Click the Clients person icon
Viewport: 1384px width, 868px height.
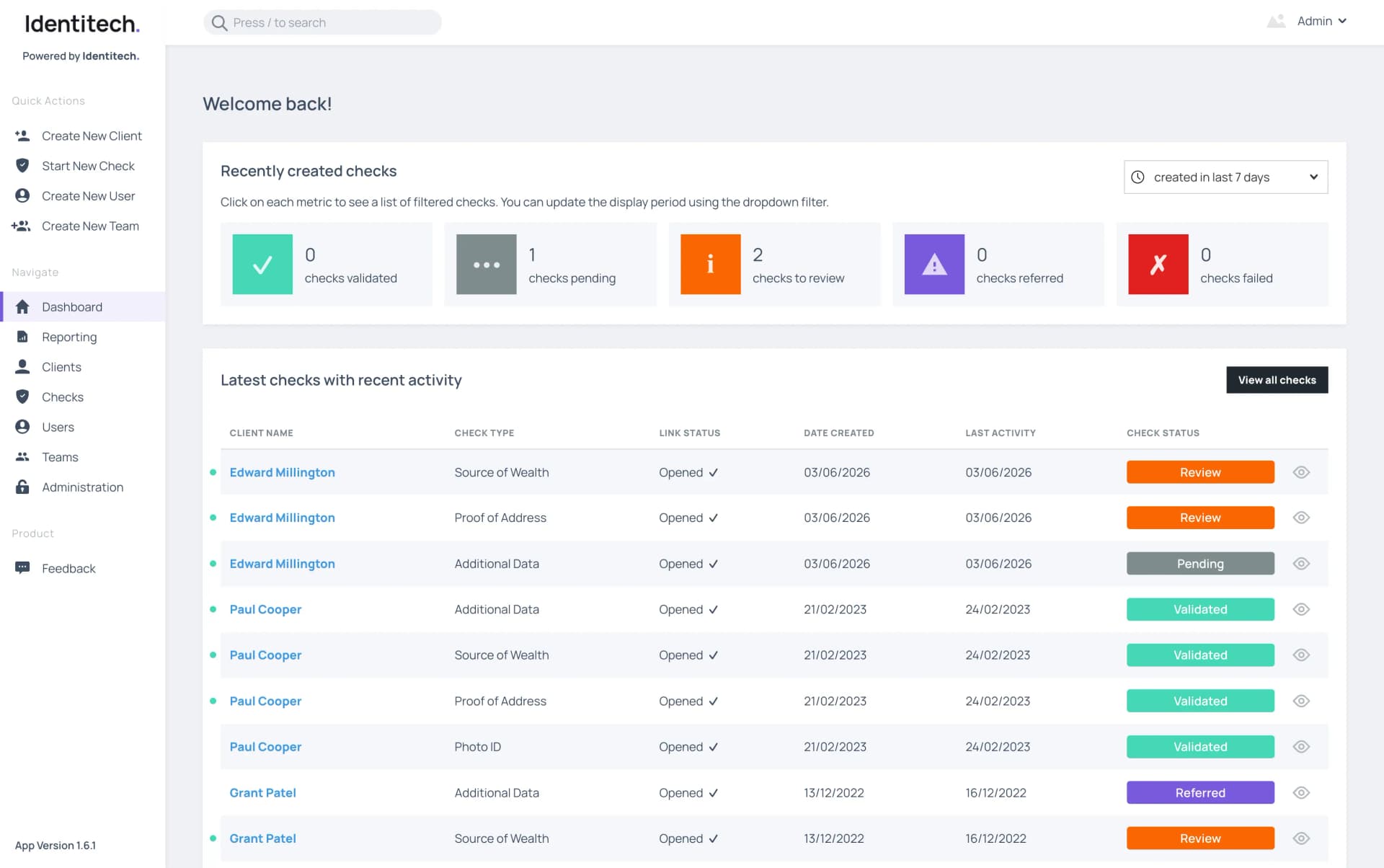(22, 366)
